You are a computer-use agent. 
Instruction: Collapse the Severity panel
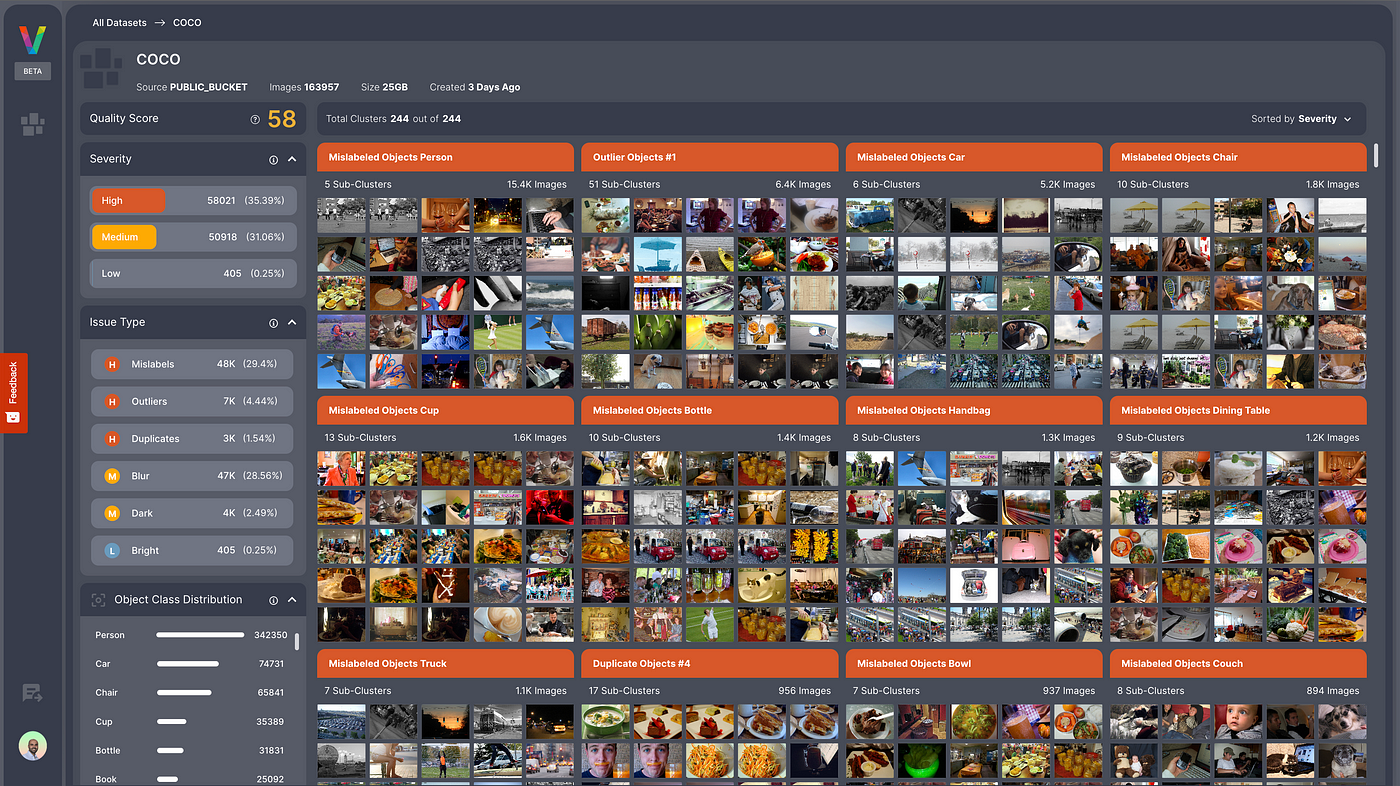292,159
